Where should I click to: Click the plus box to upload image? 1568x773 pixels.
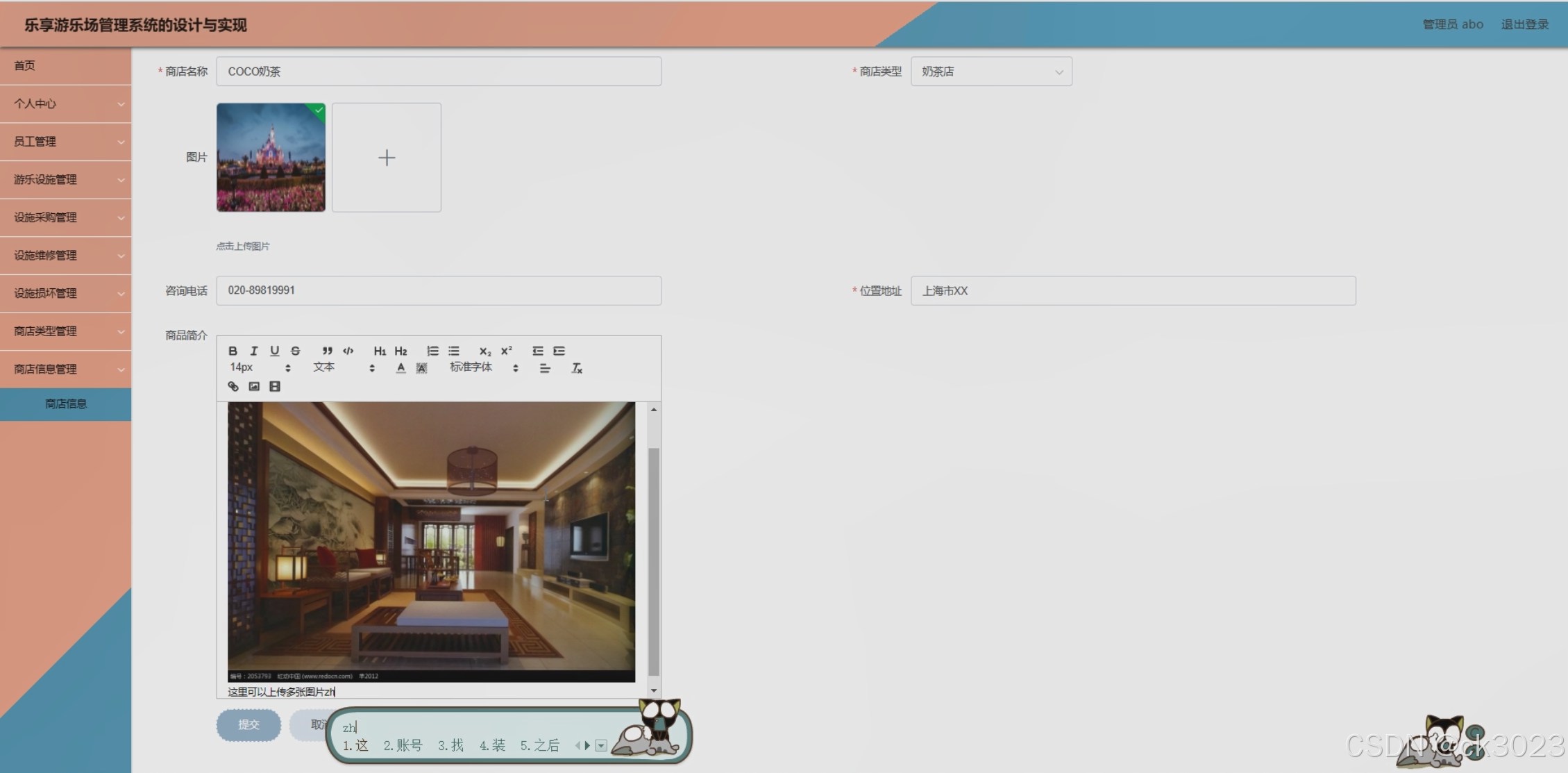point(387,158)
